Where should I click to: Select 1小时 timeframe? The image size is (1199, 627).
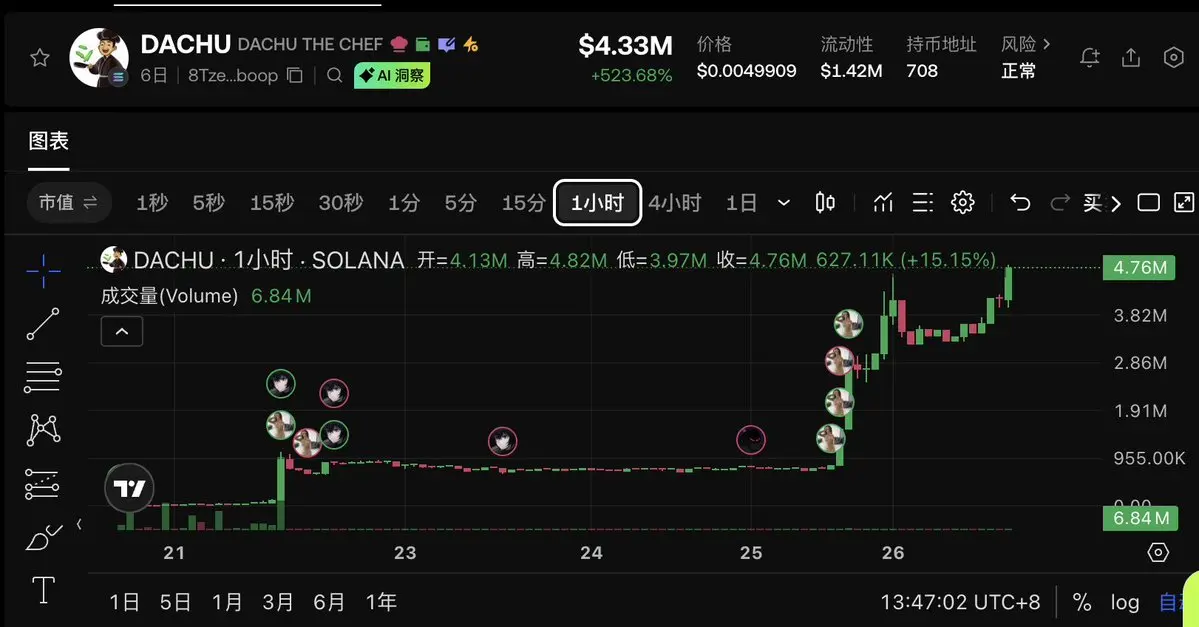[597, 203]
